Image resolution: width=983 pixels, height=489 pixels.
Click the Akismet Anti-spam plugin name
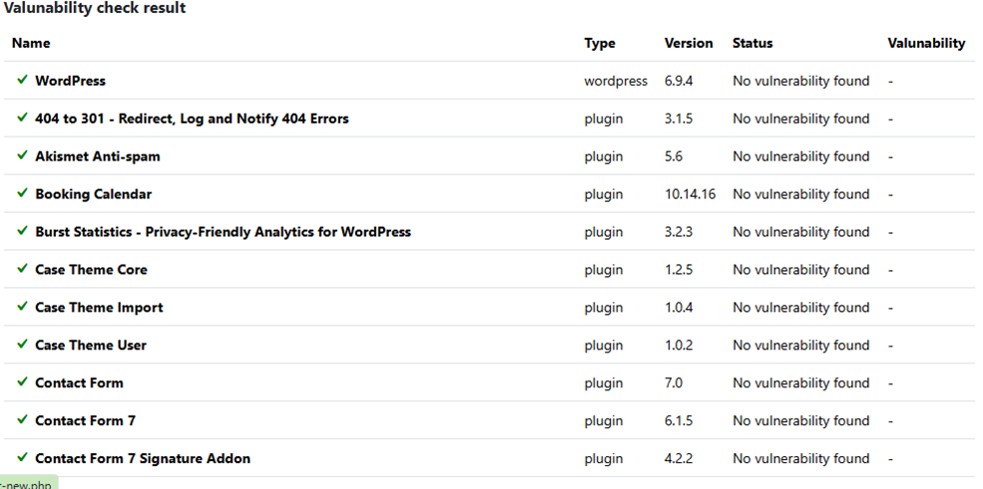[x=97, y=156]
